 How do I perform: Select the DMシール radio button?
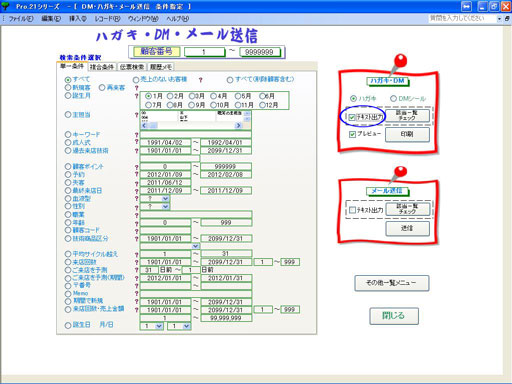(393, 99)
